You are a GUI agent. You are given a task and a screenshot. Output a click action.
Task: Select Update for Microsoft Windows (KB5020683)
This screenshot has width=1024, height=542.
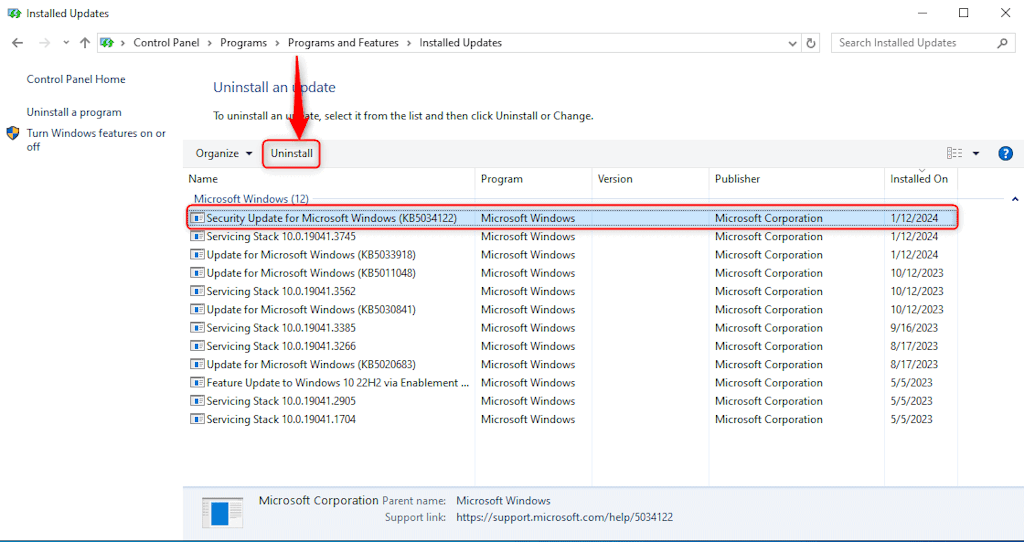(x=572, y=364)
